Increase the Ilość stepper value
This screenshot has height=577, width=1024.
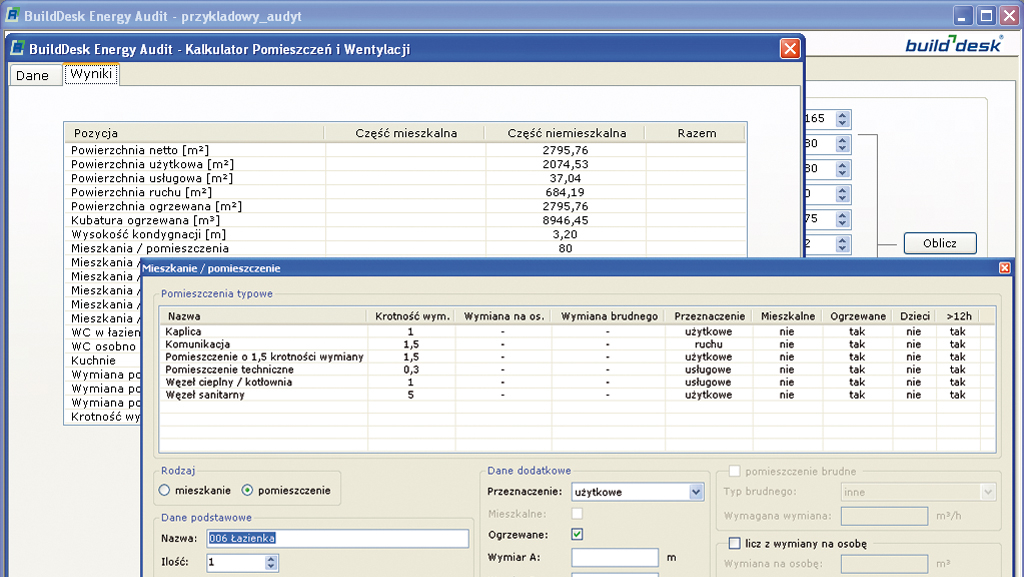click(x=271, y=558)
